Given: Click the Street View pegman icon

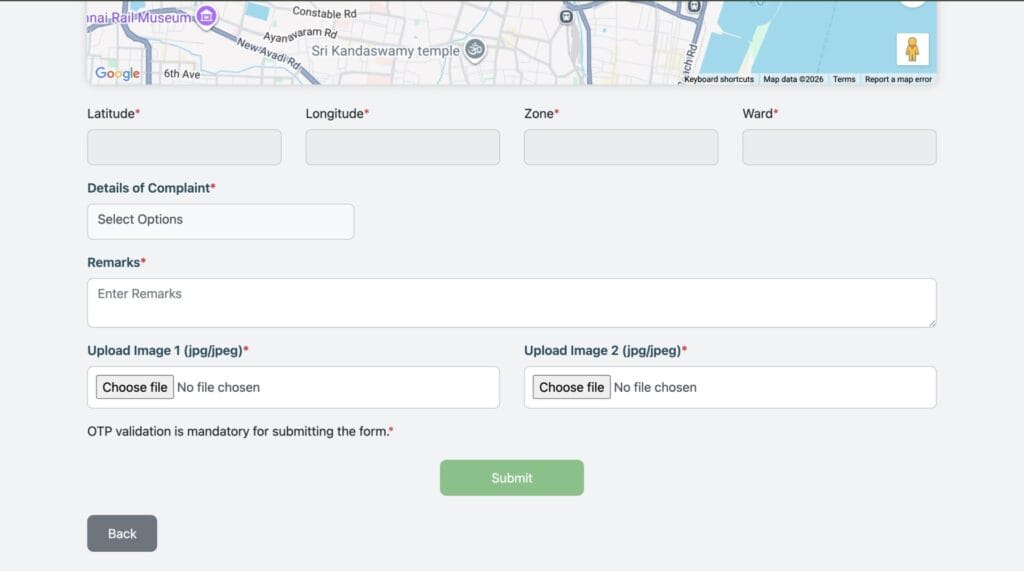Looking at the screenshot, I should (x=912, y=49).
